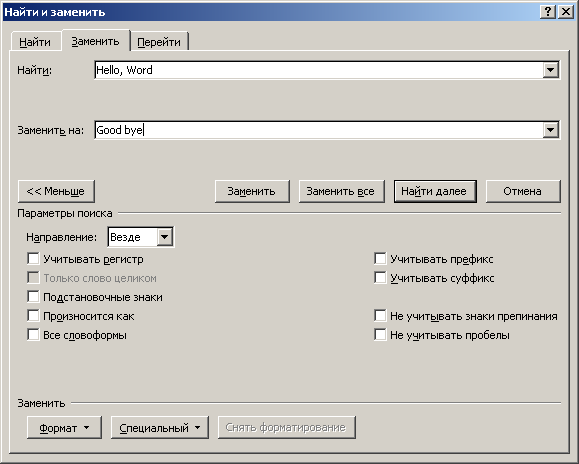Enable the Учитывать регистр checkbox
579x464 pixels.
tap(33, 259)
